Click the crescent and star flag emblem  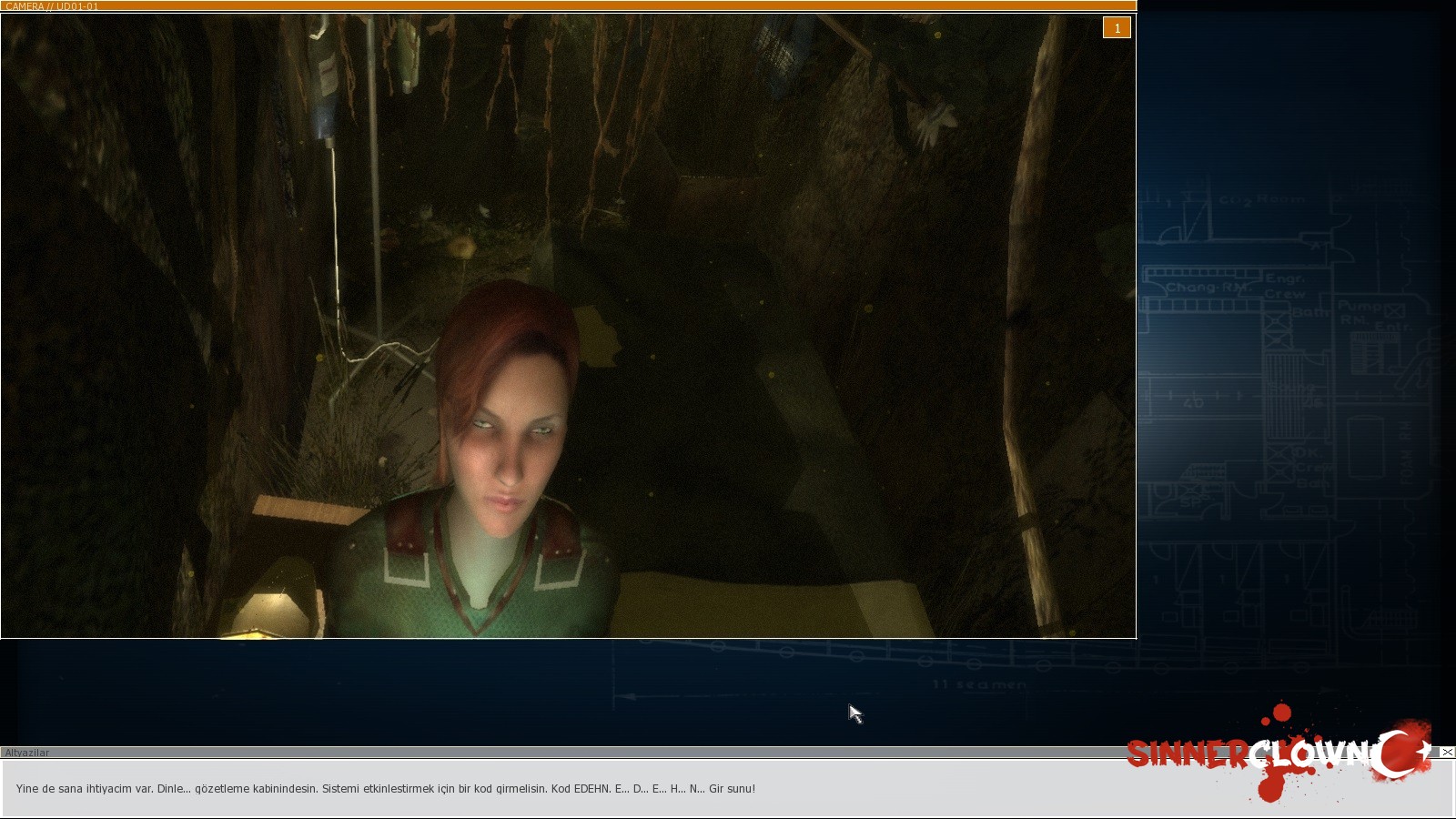[1405, 752]
